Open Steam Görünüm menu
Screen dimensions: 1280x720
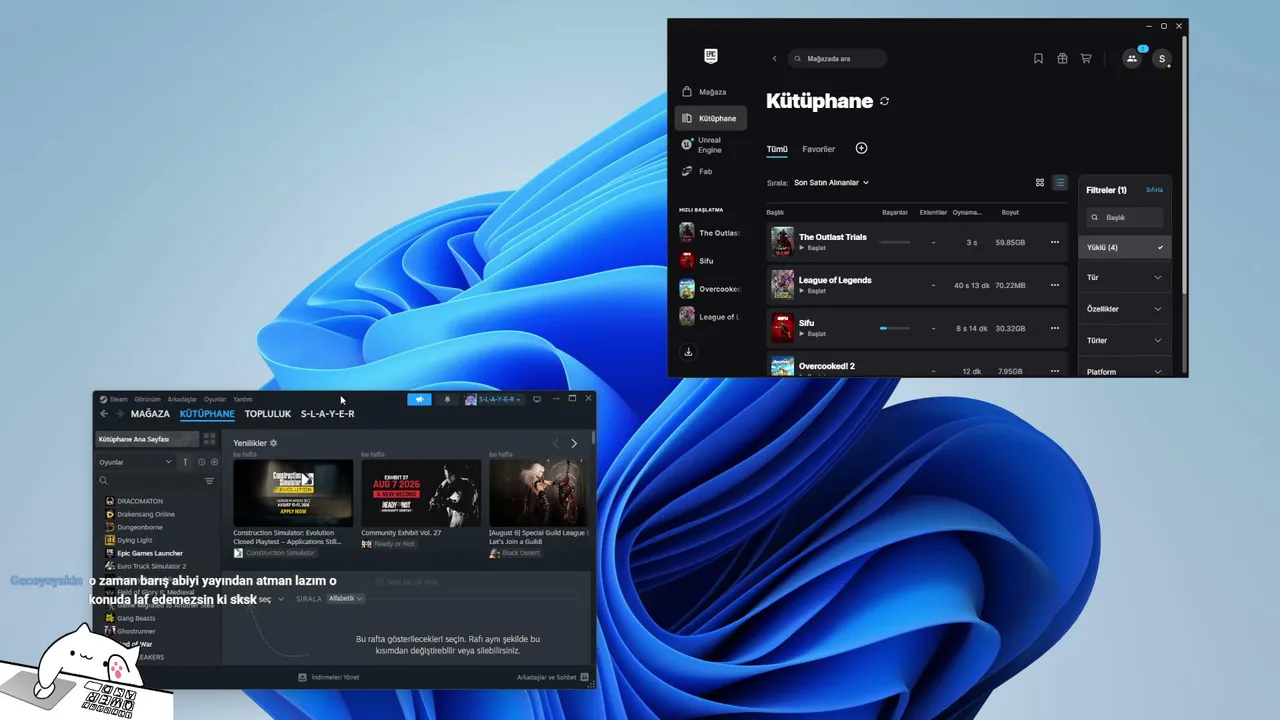tap(147, 399)
